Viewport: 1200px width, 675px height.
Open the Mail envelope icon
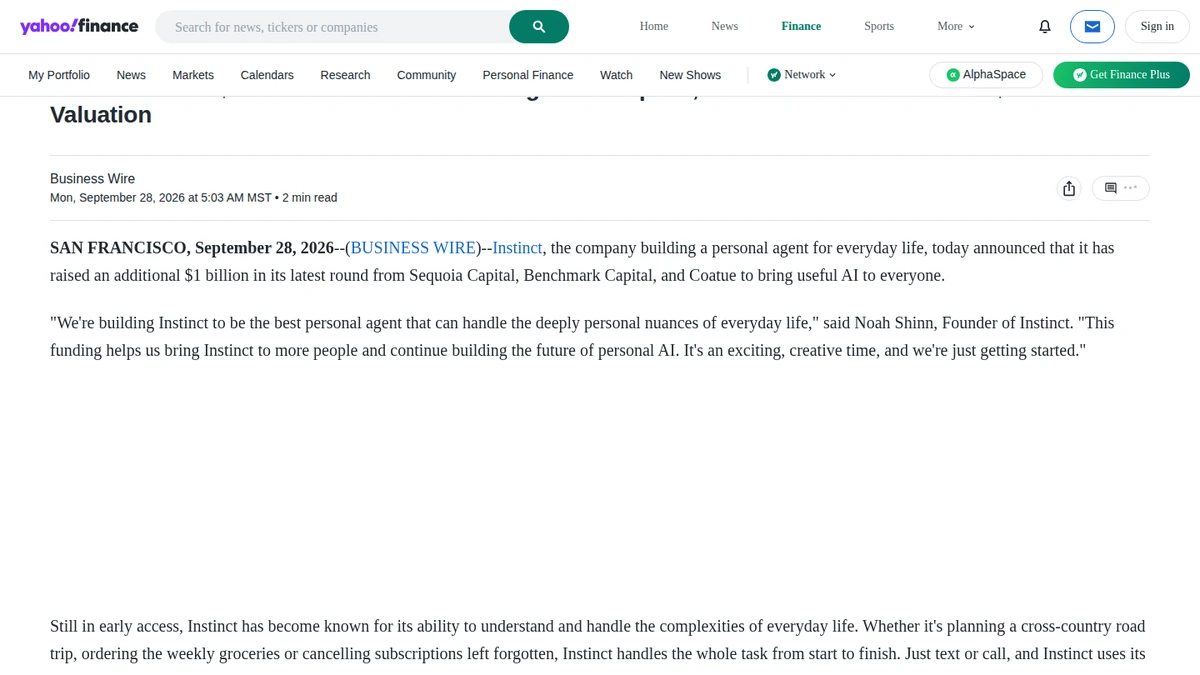pos(1092,27)
